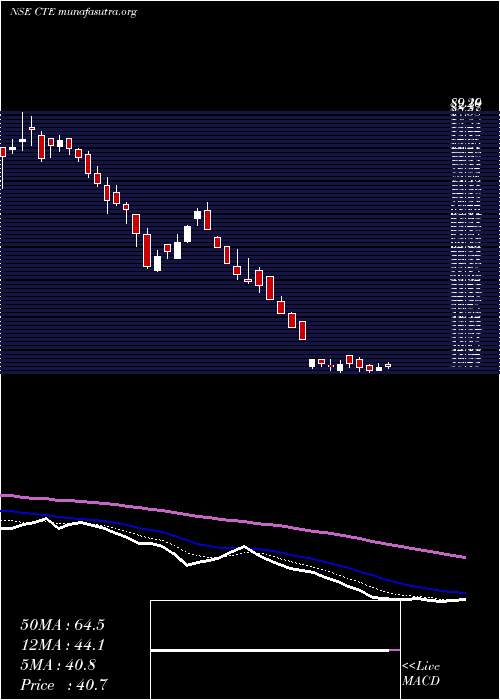Viewport: 500px width, 700px height.
Task: Click the topmost price axis label
Action: pyautogui.click(x=465, y=103)
